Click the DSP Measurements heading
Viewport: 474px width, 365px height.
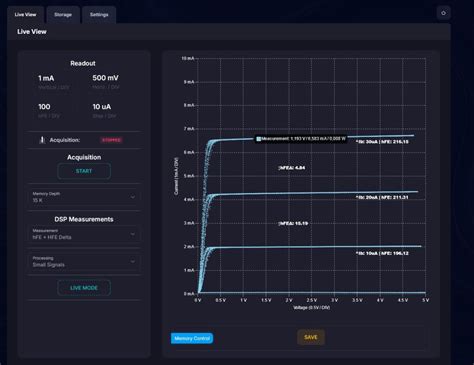[x=84, y=219]
